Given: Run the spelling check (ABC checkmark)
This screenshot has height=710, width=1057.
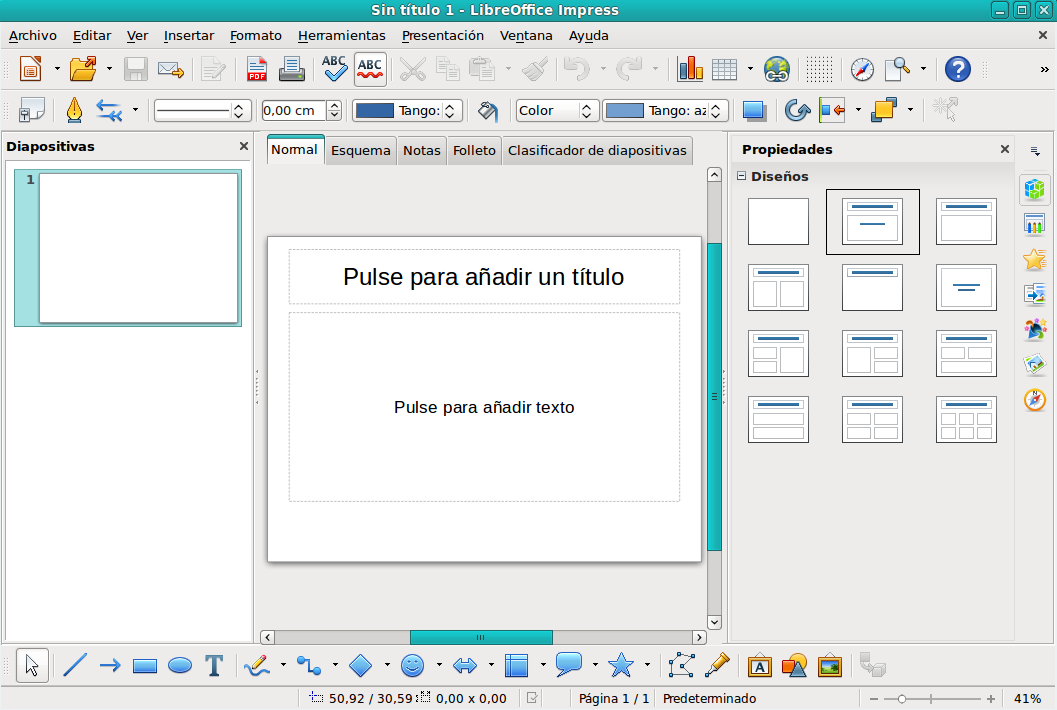Looking at the screenshot, I should pos(334,69).
